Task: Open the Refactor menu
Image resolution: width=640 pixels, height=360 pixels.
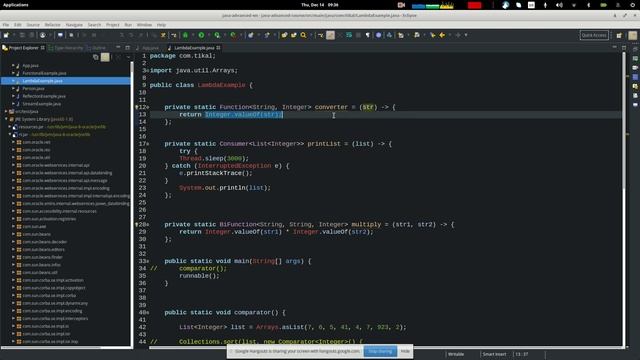Action: click(52, 25)
